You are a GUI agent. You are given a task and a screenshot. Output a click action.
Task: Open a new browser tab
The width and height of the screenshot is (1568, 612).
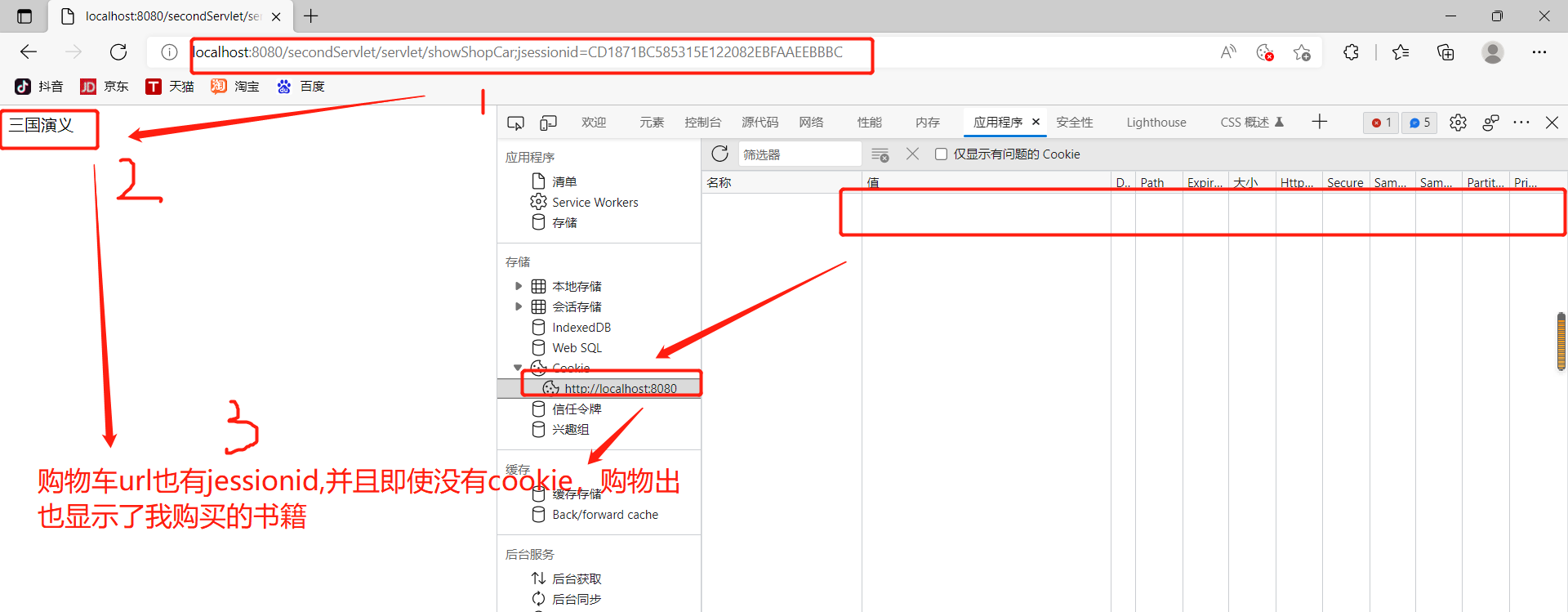click(x=311, y=16)
